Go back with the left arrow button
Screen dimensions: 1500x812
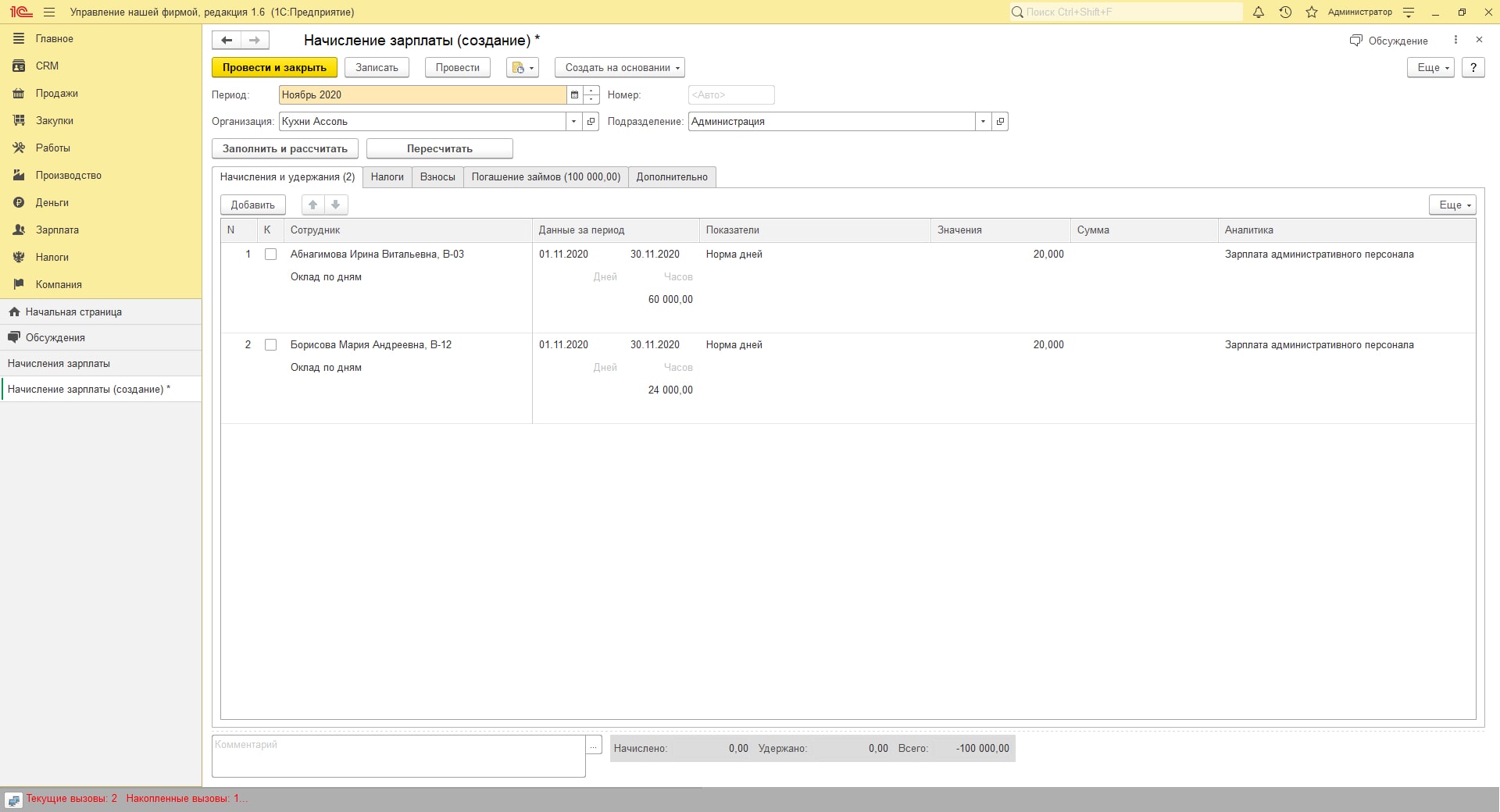[x=227, y=40]
